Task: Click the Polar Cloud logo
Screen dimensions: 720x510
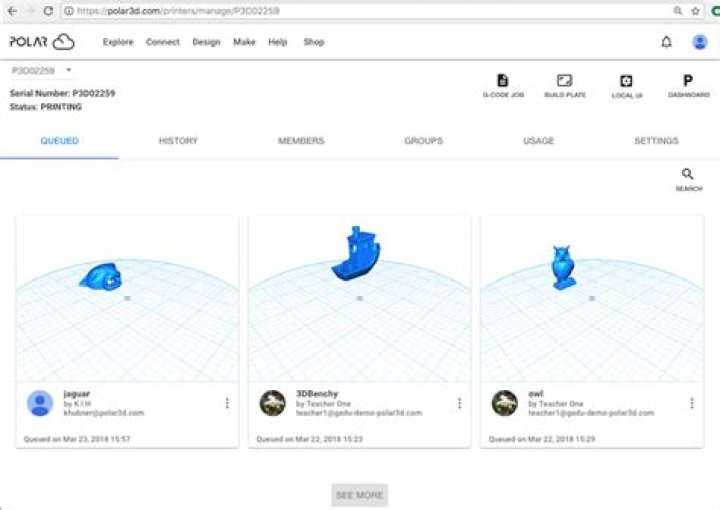Action: 42,42
